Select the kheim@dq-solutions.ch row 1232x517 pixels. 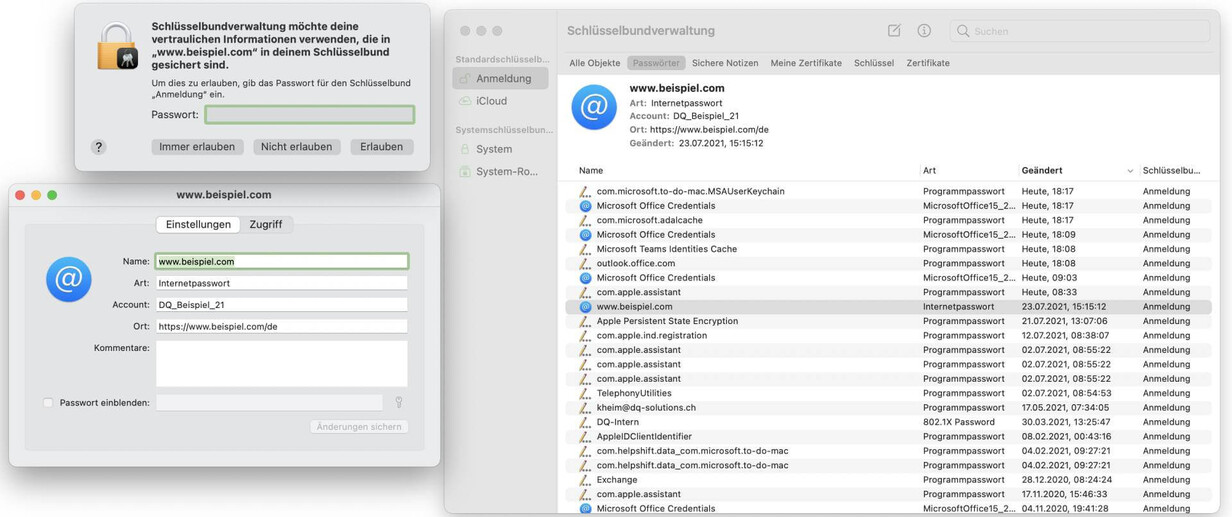click(x=889, y=408)
